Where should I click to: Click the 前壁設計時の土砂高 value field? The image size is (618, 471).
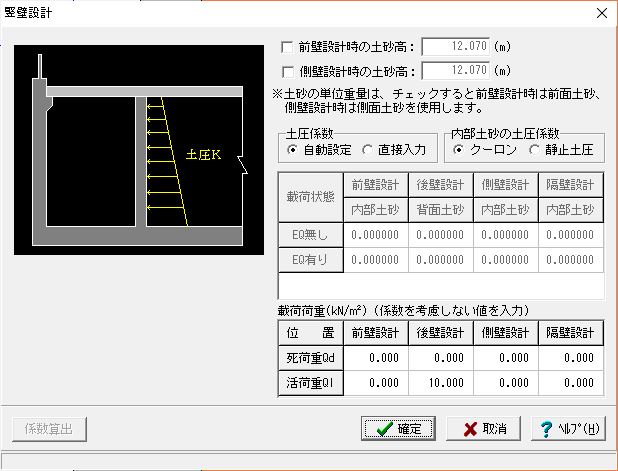tap(456, 47)
